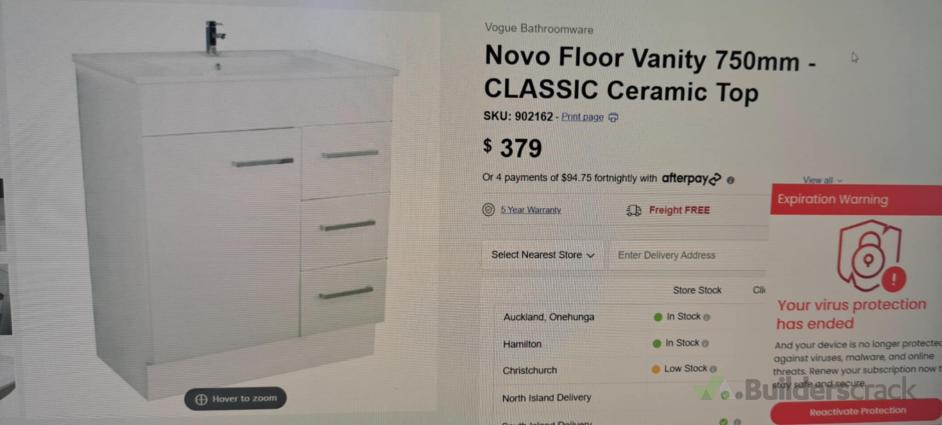Click the Afterpay logo
Viewport: 942px width, 425px height.
(x=691, y=179)
